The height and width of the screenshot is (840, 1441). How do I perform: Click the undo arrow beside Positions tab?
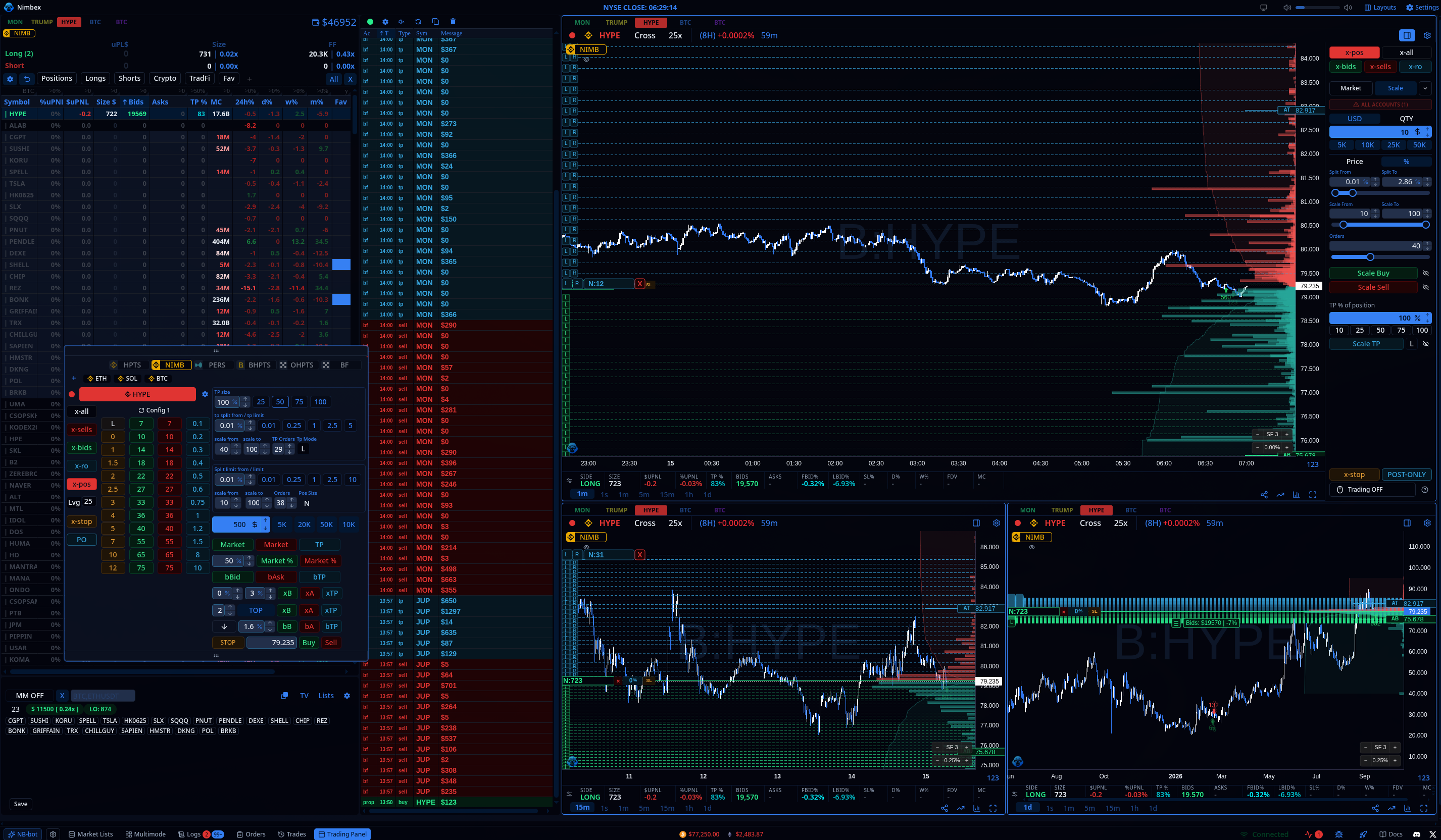[27, 78]
